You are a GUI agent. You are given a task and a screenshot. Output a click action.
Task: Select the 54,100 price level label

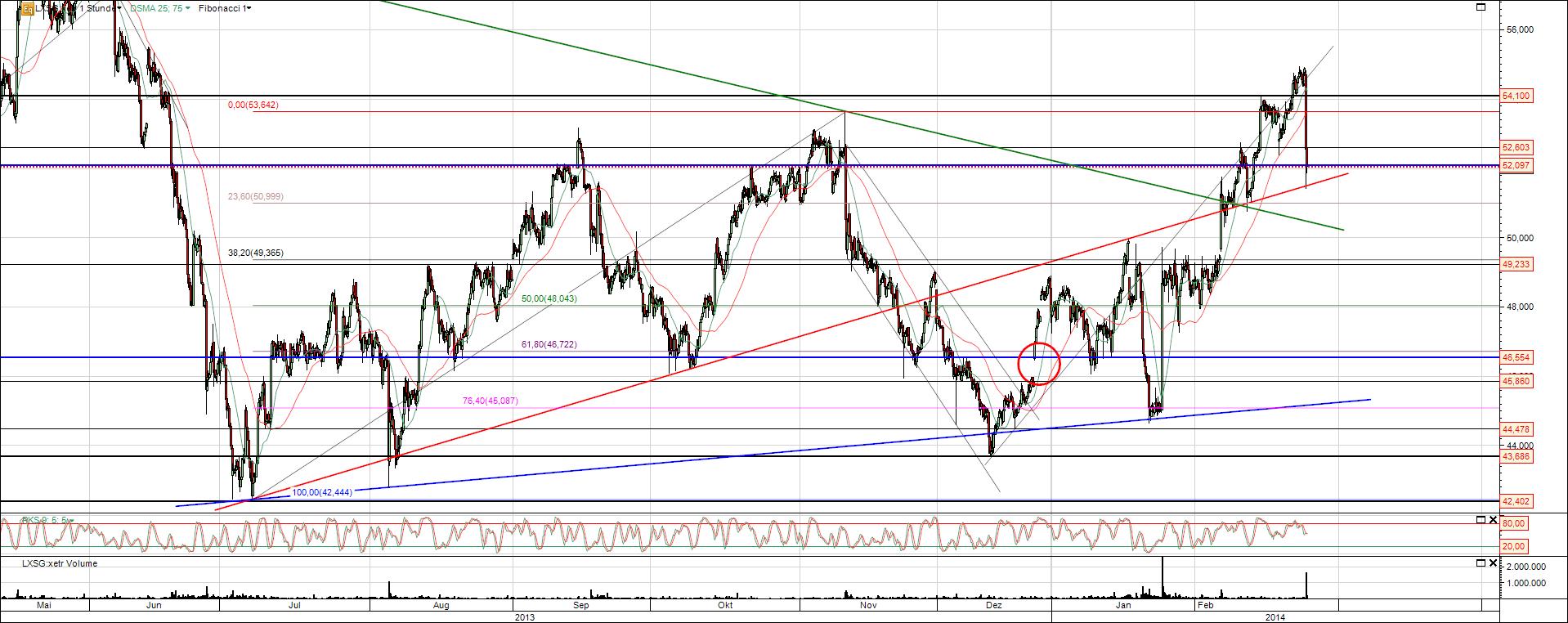[x=1516, y=96]
